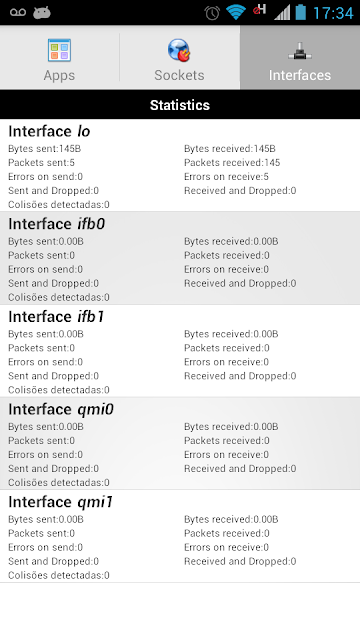The image size is (360, 640).
Task: Select the Interface lo entry
Action: 180,165
